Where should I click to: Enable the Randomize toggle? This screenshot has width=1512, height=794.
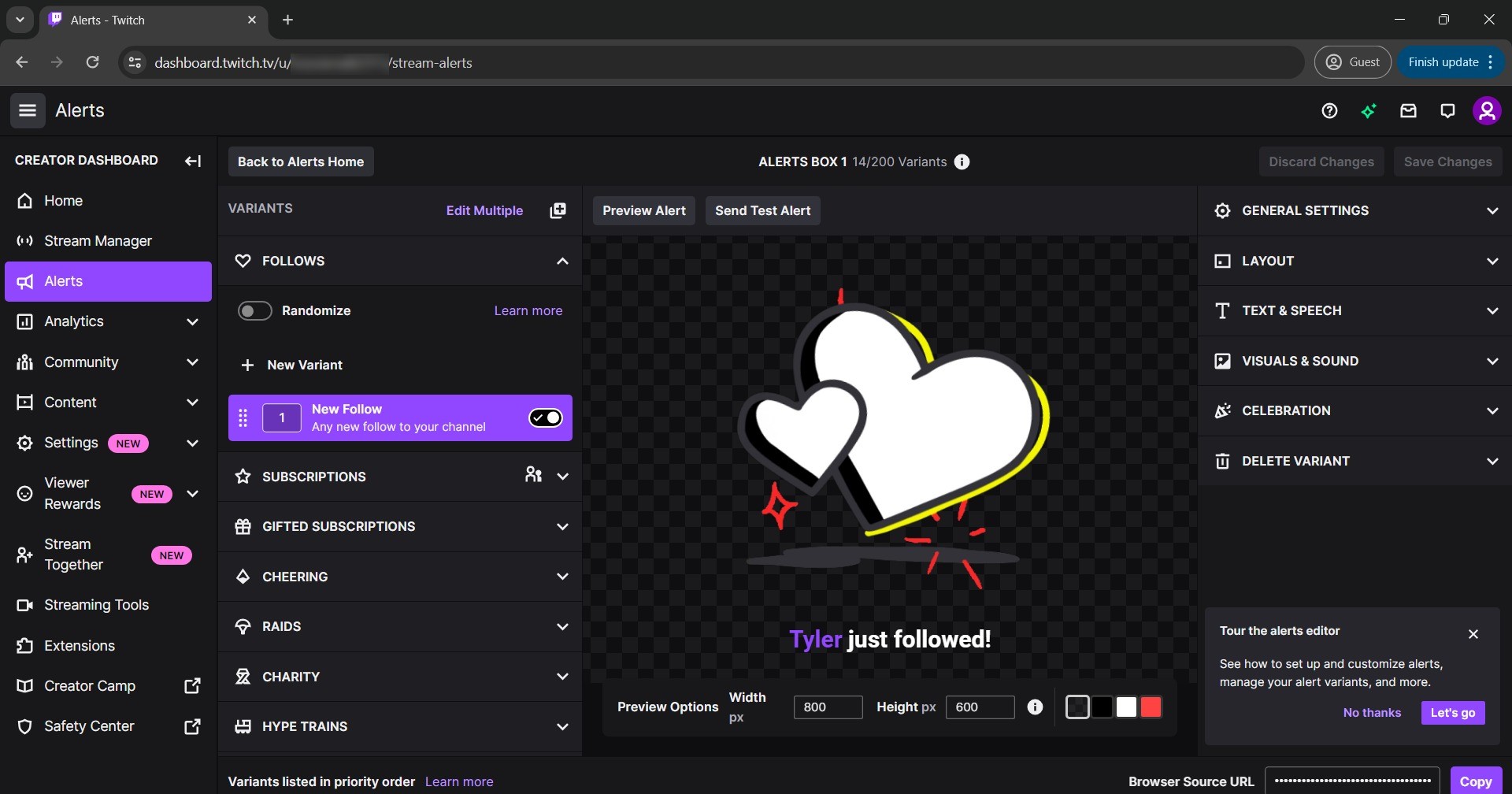coord(254,310)
